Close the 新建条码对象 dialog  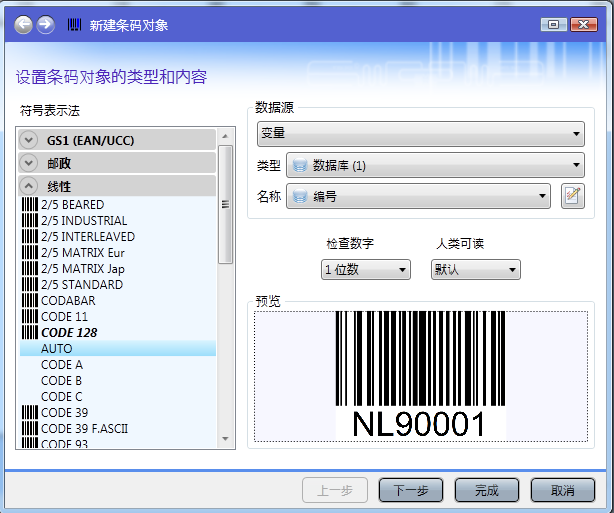pos(583,25)
